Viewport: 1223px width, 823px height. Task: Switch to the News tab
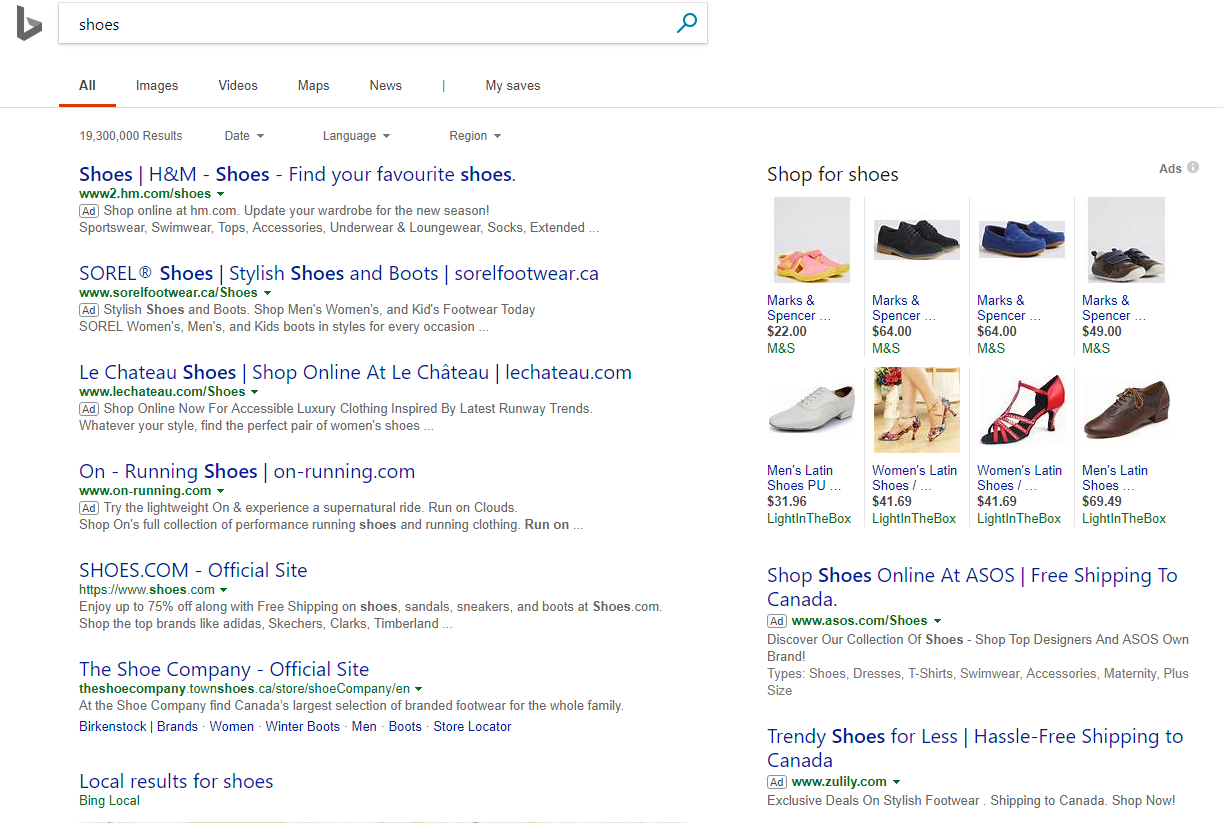click(x=385, y=86)
